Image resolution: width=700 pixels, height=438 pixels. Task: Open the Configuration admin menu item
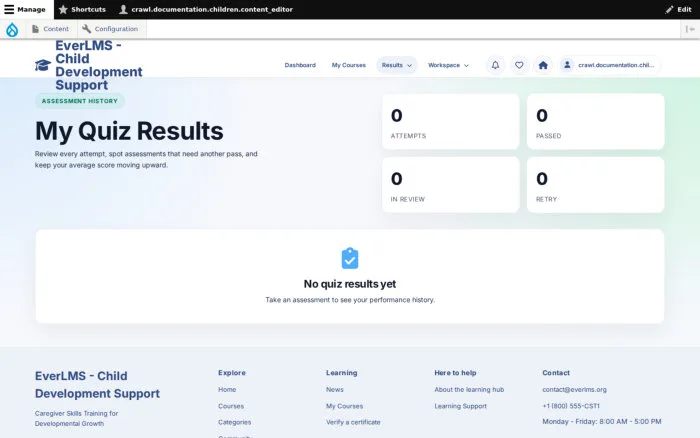[x=111, y=29]
